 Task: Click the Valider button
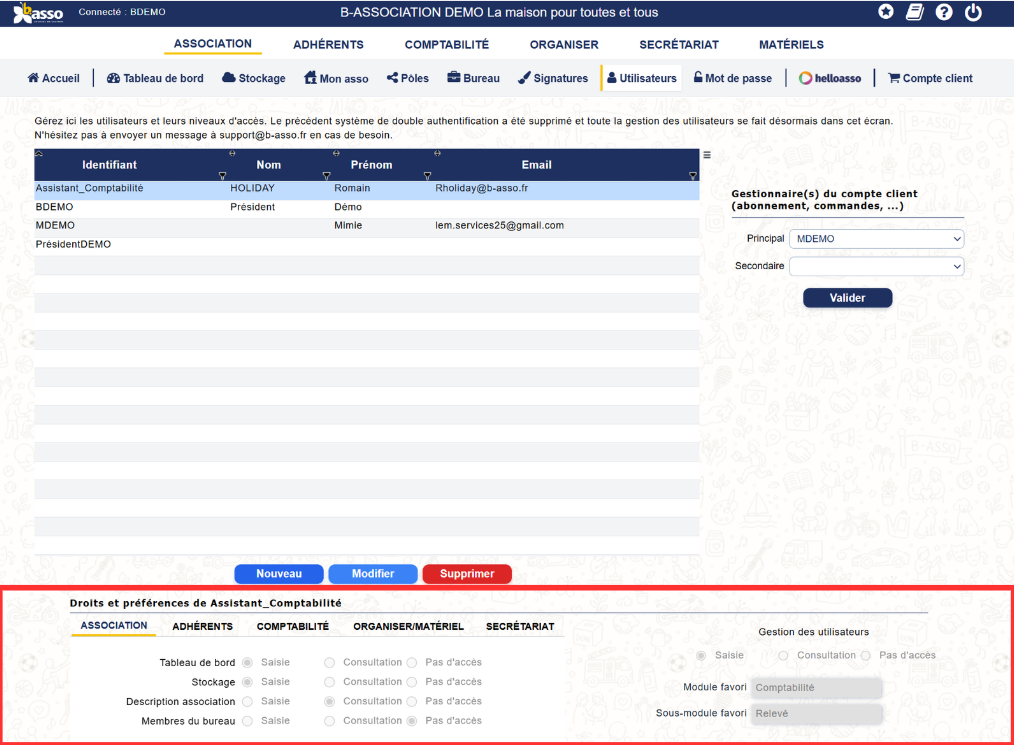(847, 297)
